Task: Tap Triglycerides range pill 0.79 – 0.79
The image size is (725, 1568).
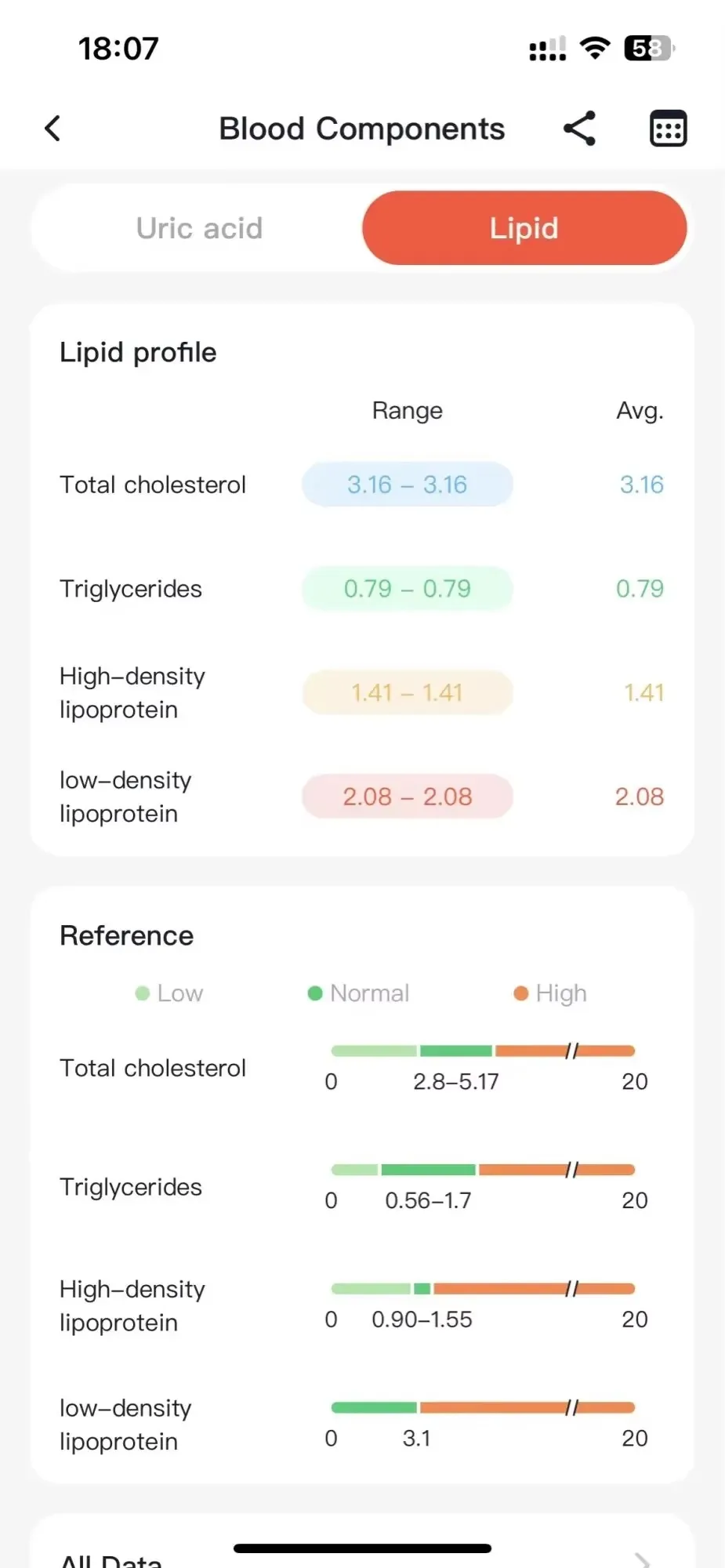Action: point(408,589)
